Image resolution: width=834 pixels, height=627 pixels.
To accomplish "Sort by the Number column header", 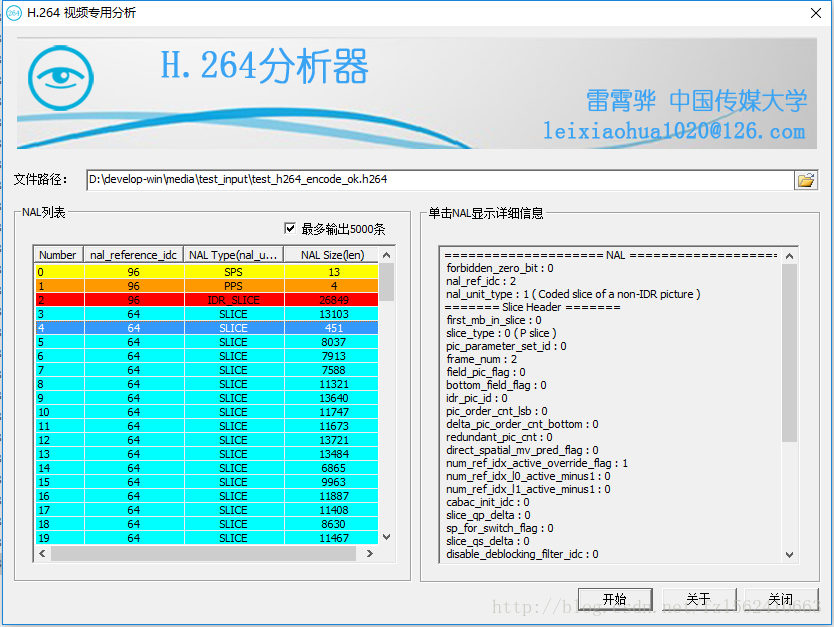I will pyautogui.click(x=58, y=255).
